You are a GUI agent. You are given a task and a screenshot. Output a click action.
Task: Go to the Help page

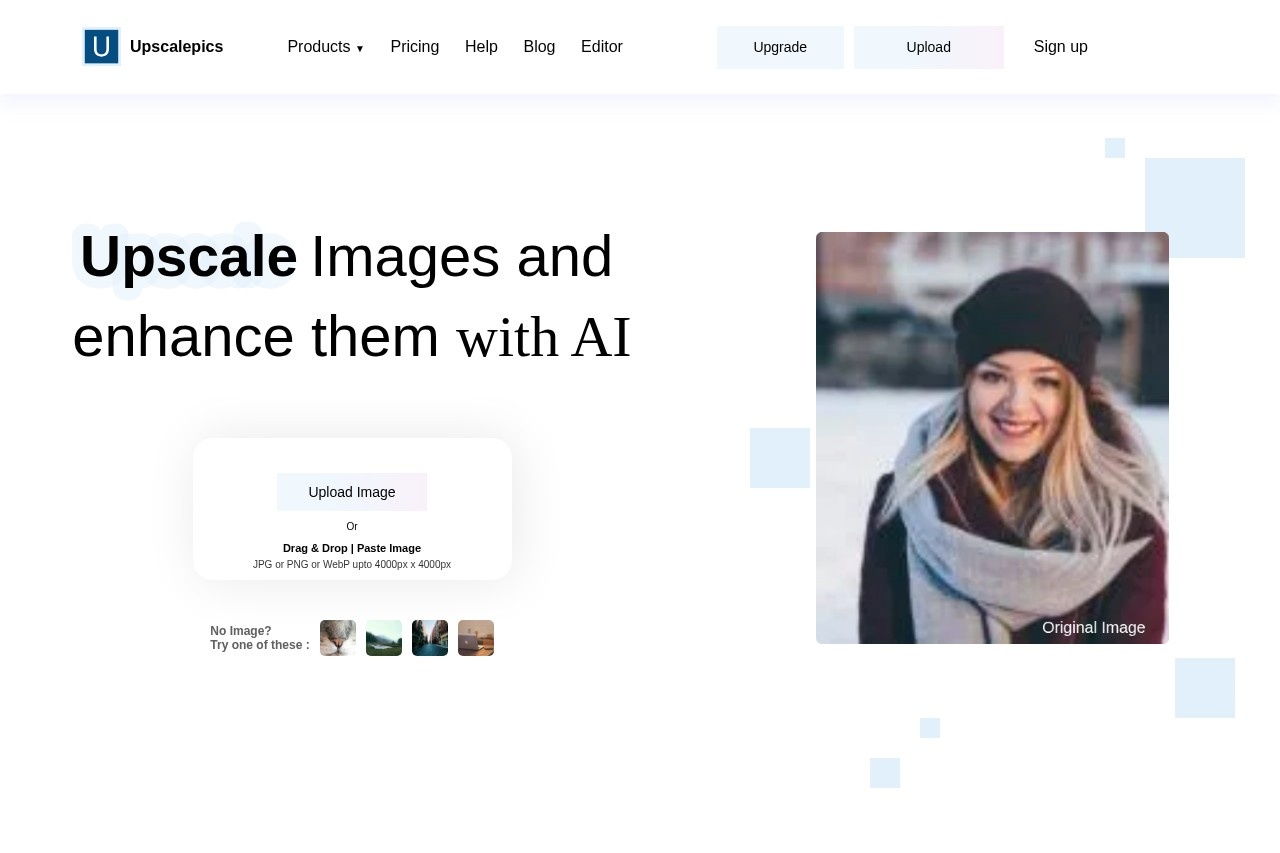tap(481, 47)
